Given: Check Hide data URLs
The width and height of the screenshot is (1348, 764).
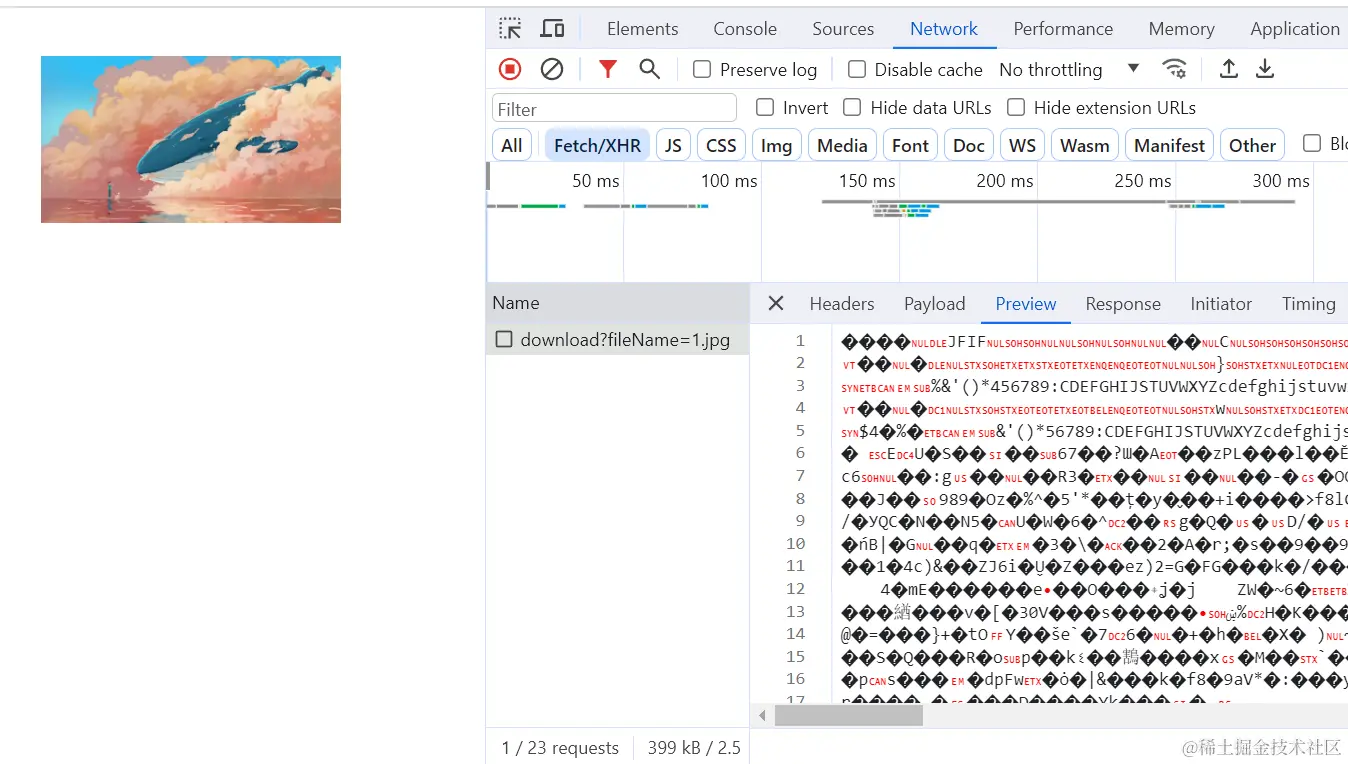Looking at the screenshot, I should coord(851,107).
